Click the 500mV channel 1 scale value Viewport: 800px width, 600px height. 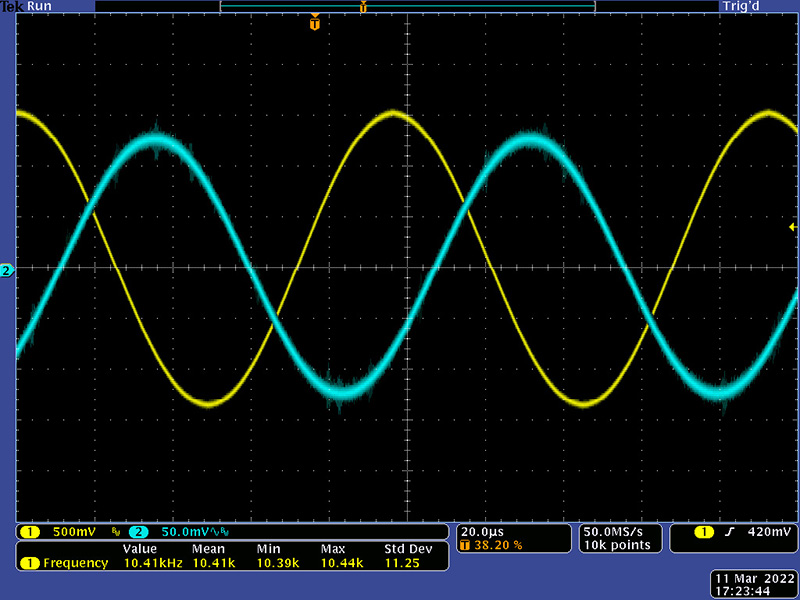pos(74,532)
